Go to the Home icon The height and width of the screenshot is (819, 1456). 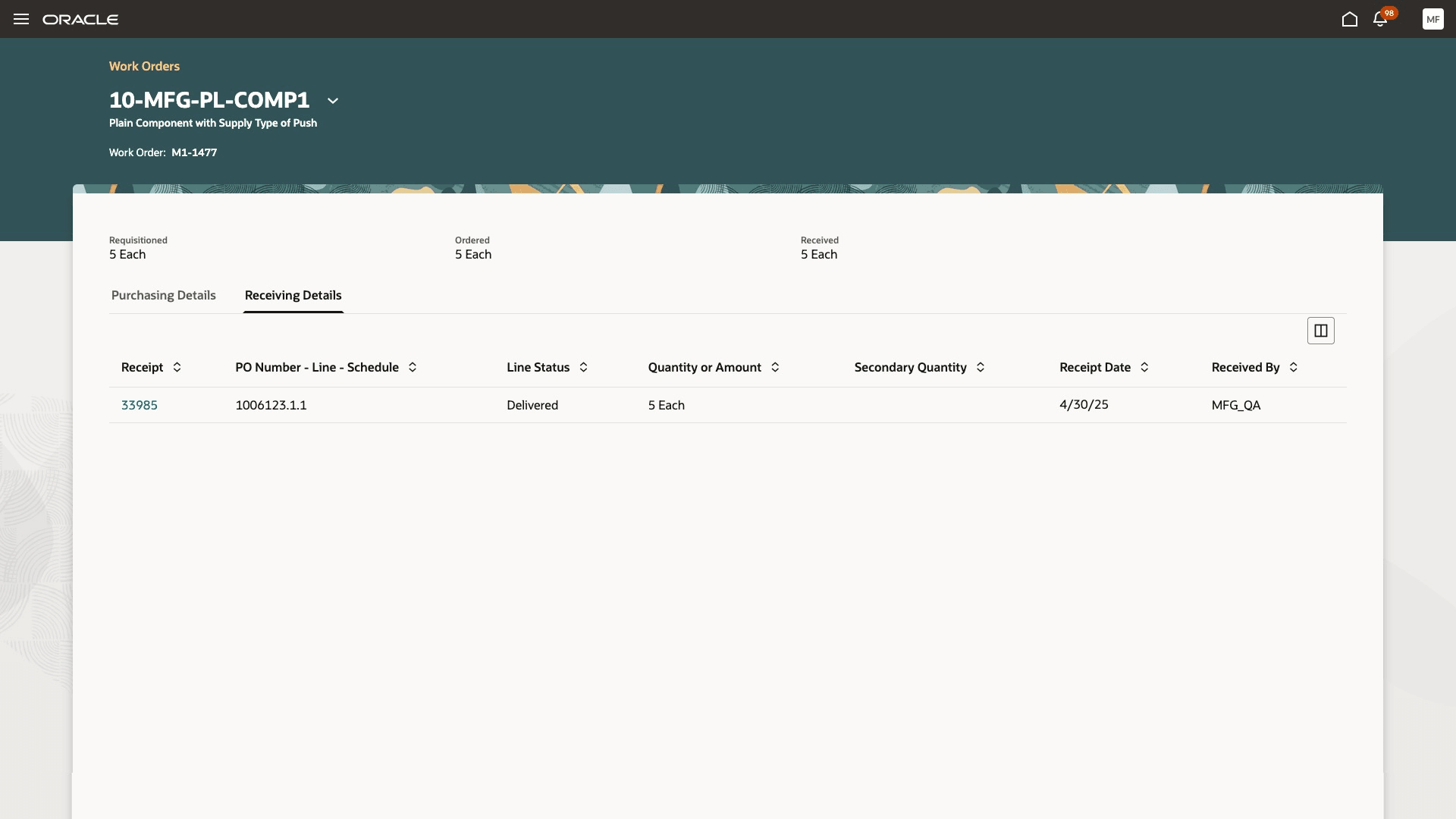[x=1349, y=19]
